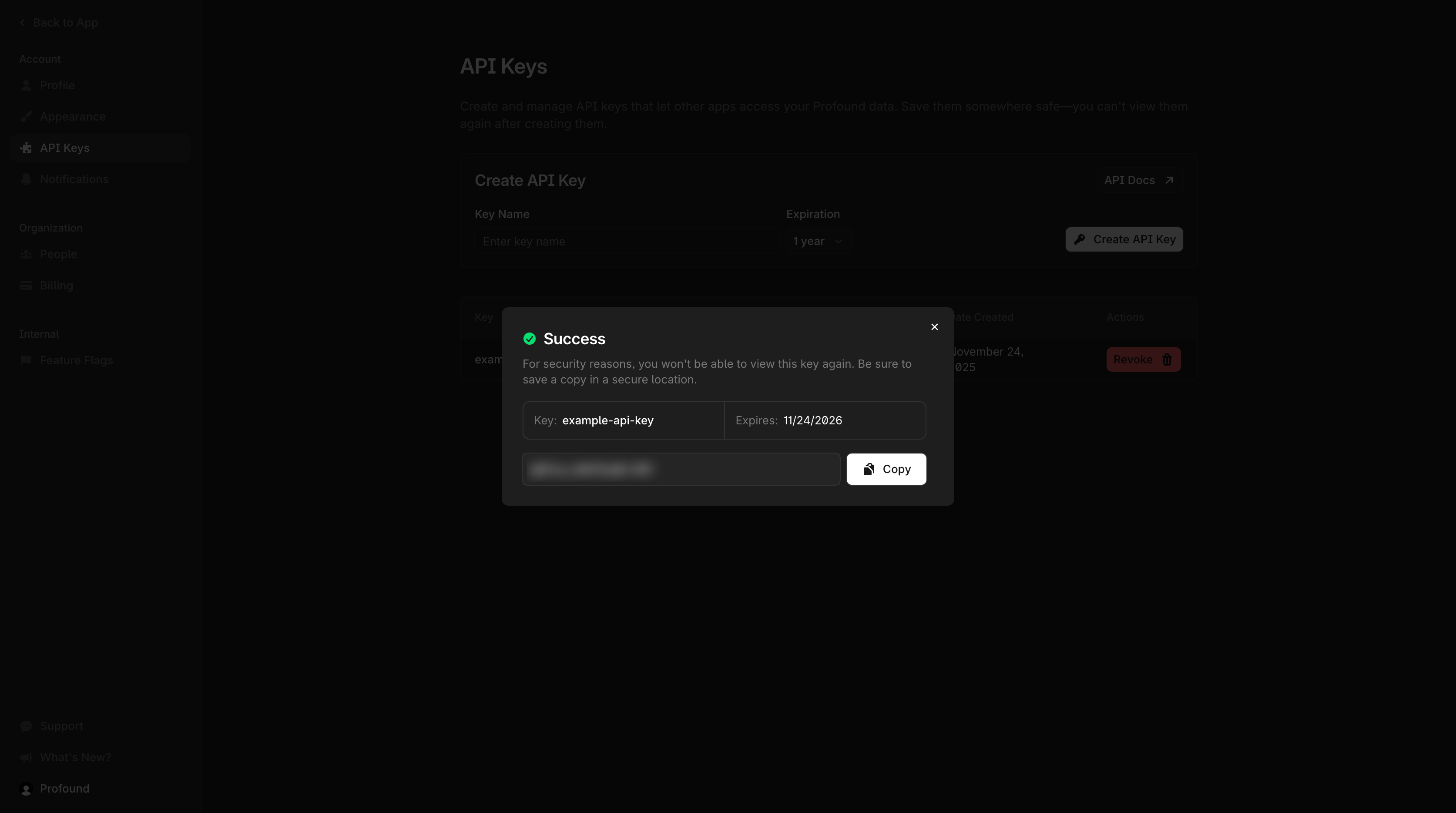Viewport: 1456px width, 813px height.
Task: Collapse the Organization section
Action: click(x=50, y=227)
